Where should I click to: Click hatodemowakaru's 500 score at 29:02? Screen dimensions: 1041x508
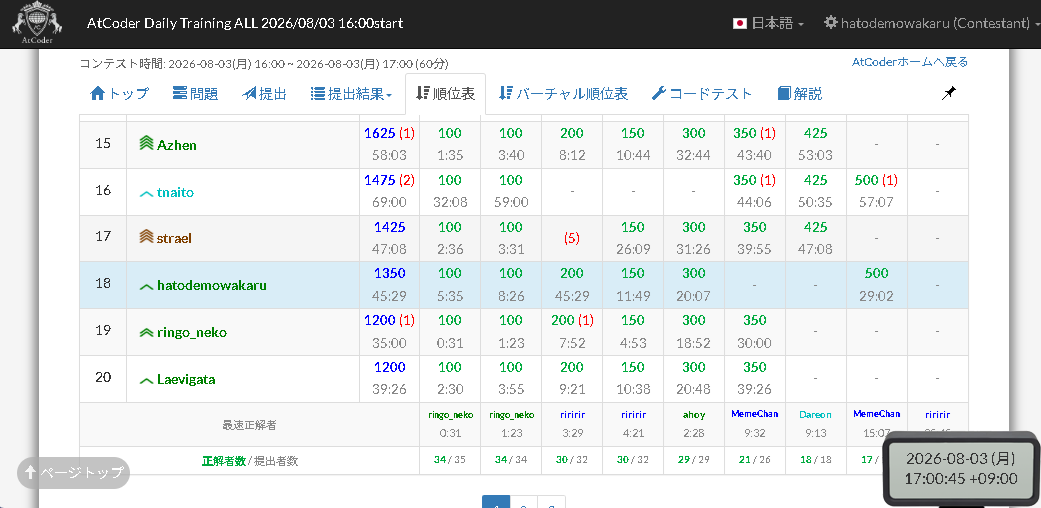tap(876, 274)
